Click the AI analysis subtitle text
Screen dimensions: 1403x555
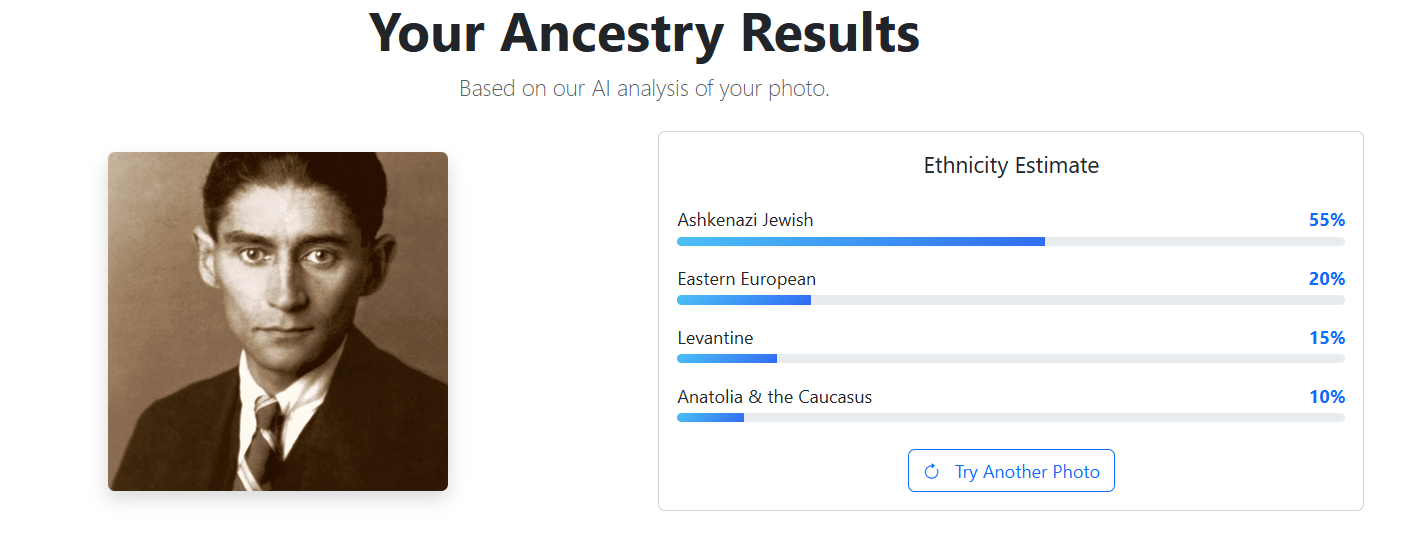click(644, 89)
